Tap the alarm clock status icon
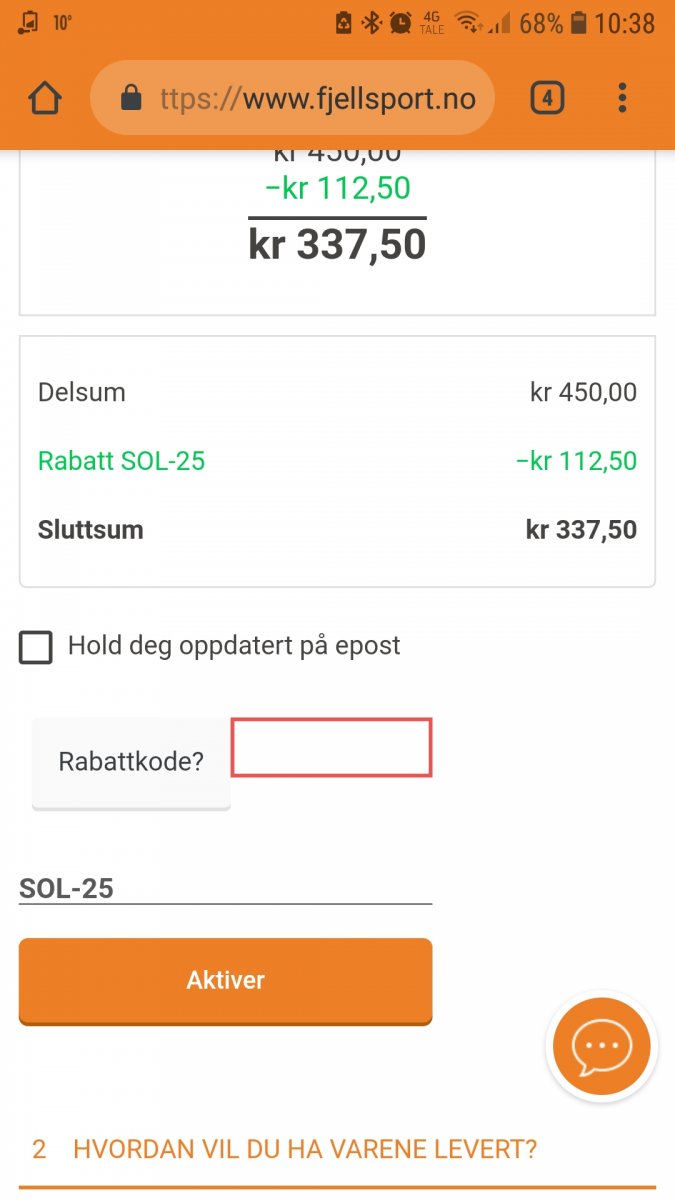 tap(401, 22)
